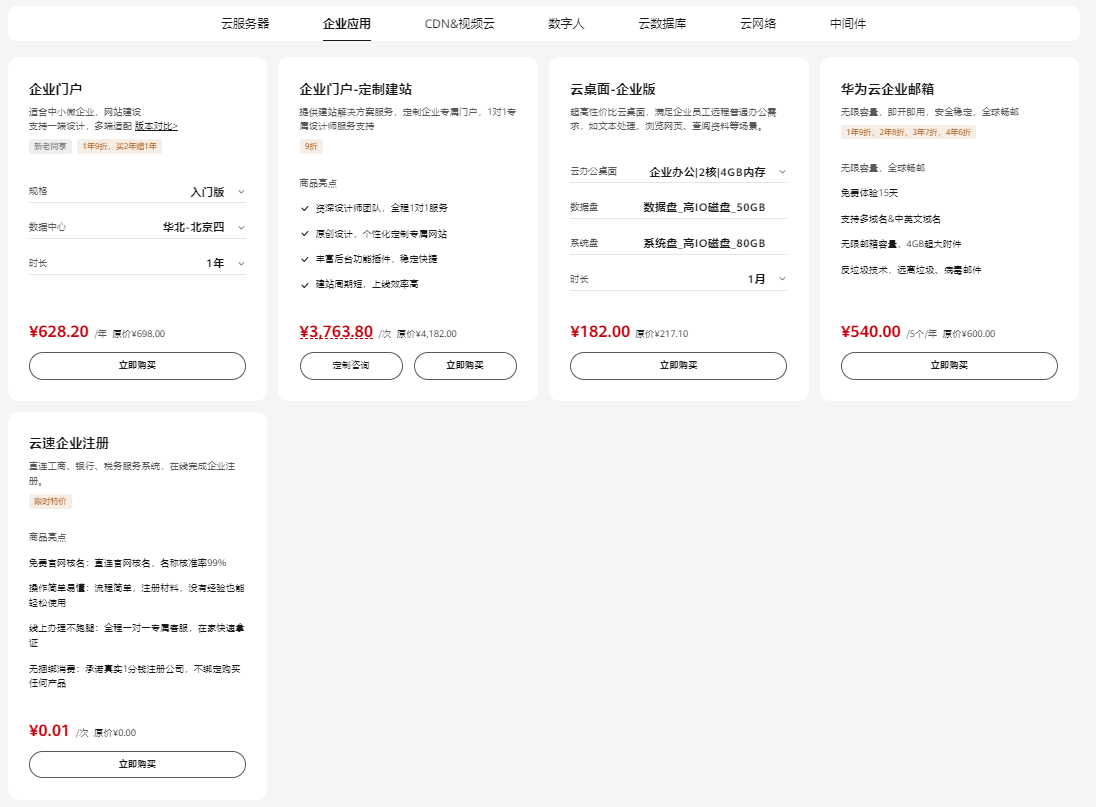The width and height of the screenshot is (1096, 807).
Task: Open the 云网络 tab
Action: (758, 23)
